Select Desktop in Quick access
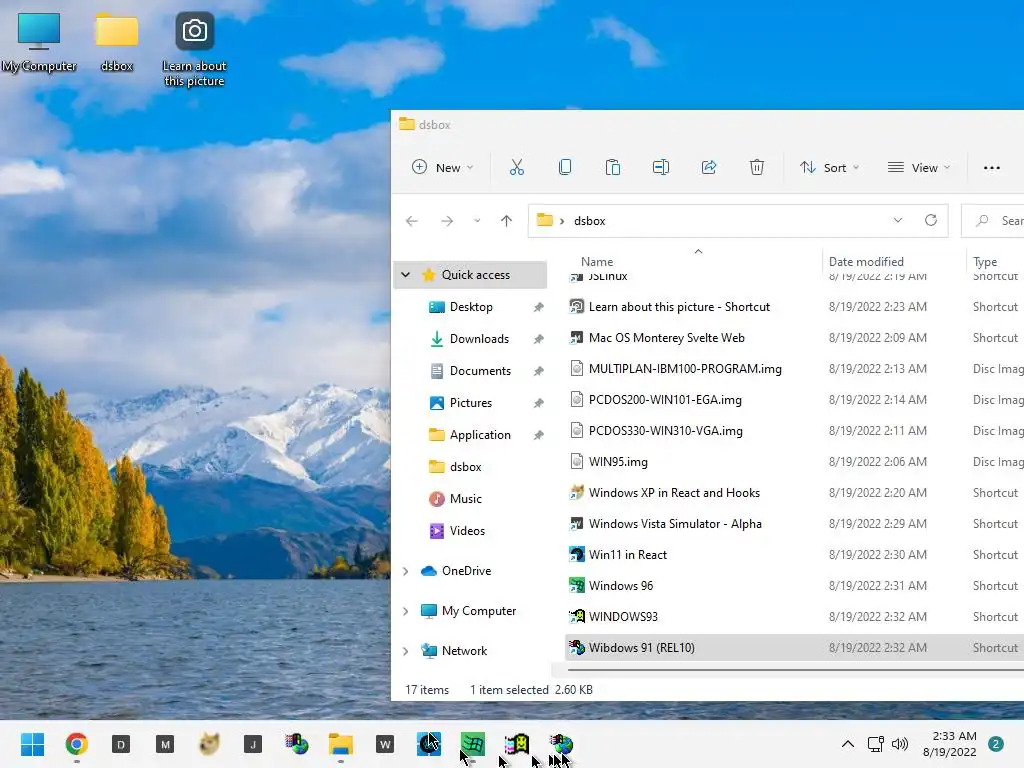 pyautogui.click(x=471, y=307)
